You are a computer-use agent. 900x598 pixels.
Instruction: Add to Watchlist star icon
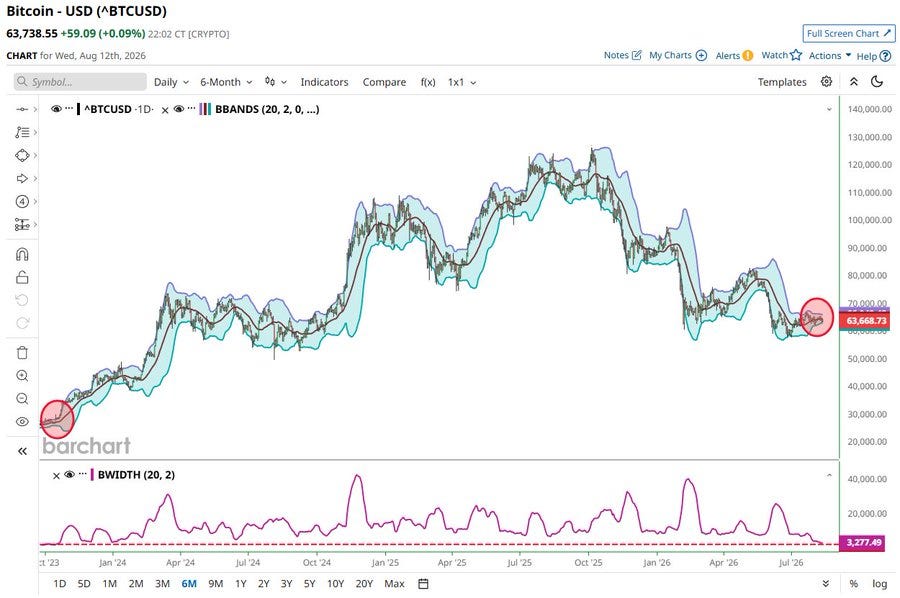point(796,55)
